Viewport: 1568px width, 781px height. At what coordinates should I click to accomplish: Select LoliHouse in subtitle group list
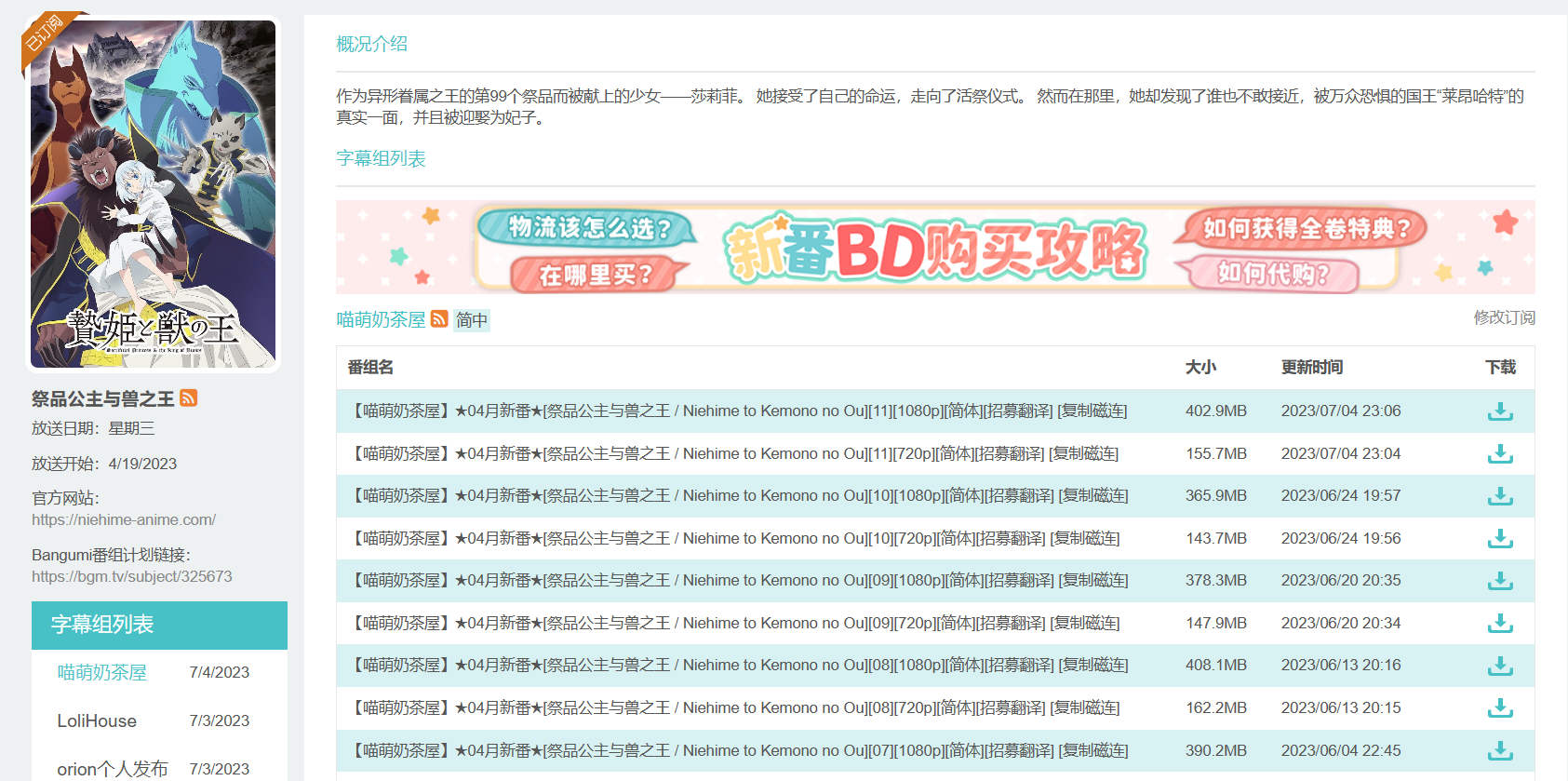pyautogui.click(x=97, y=721)
